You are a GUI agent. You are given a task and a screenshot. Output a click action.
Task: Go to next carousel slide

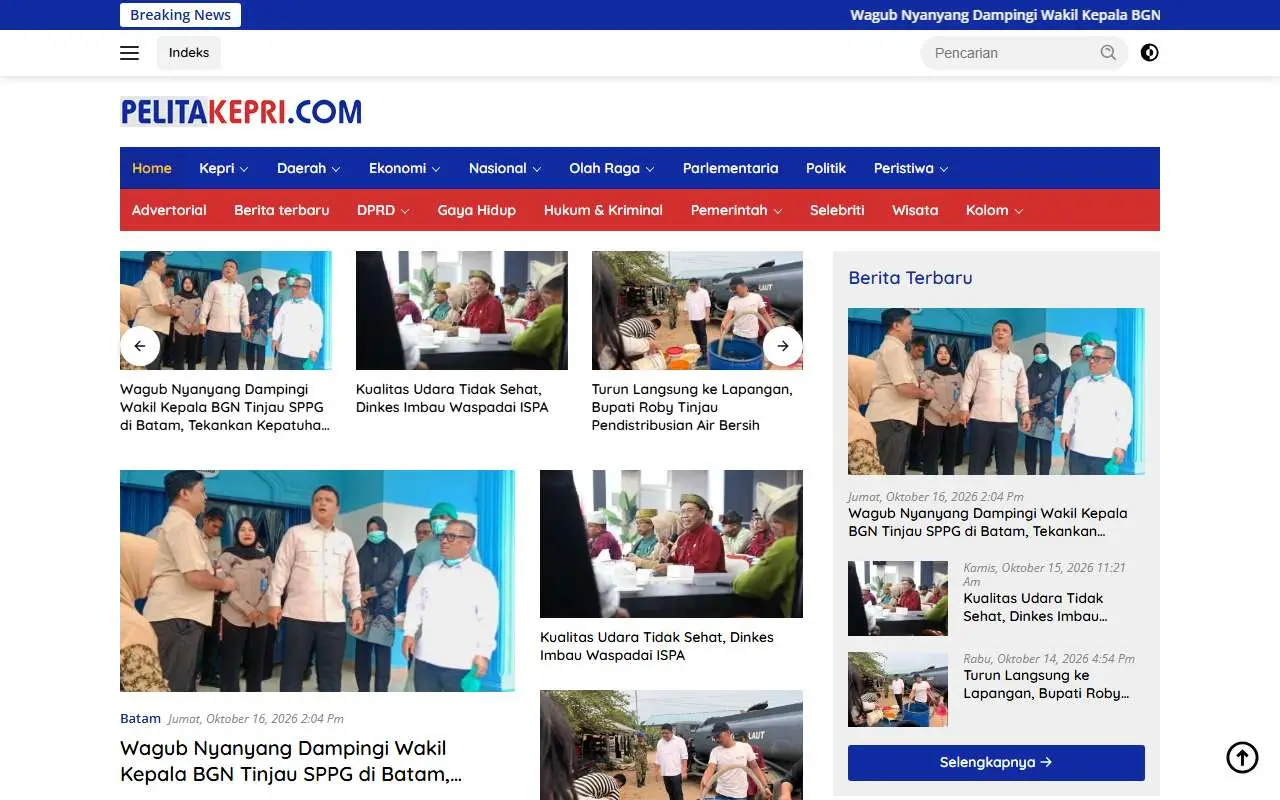coord(783,346)
